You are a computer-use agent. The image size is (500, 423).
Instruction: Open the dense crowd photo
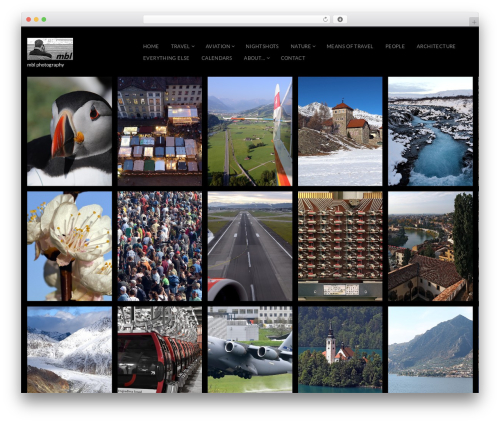pyautogui.click(x=160, y=246)
